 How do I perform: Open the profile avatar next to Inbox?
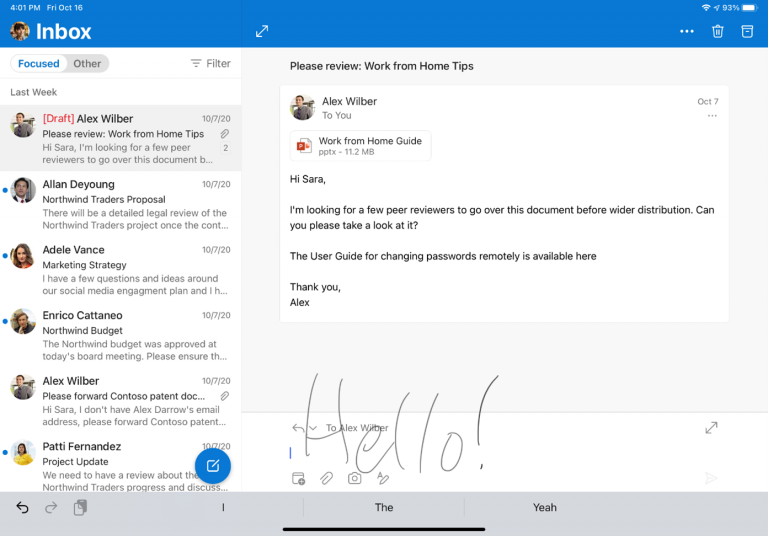click(20, 31)
